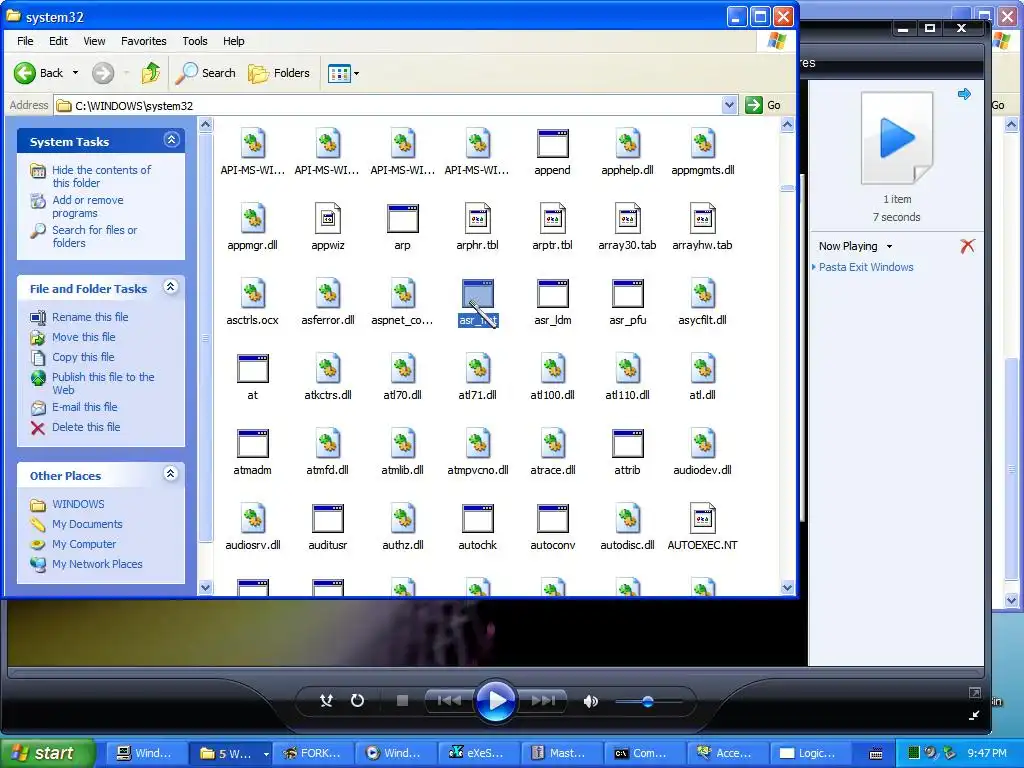The height and width of the screenshot is (768, 1024).
Task: Click the clock showing 9:47 PM
Action: 987,754
